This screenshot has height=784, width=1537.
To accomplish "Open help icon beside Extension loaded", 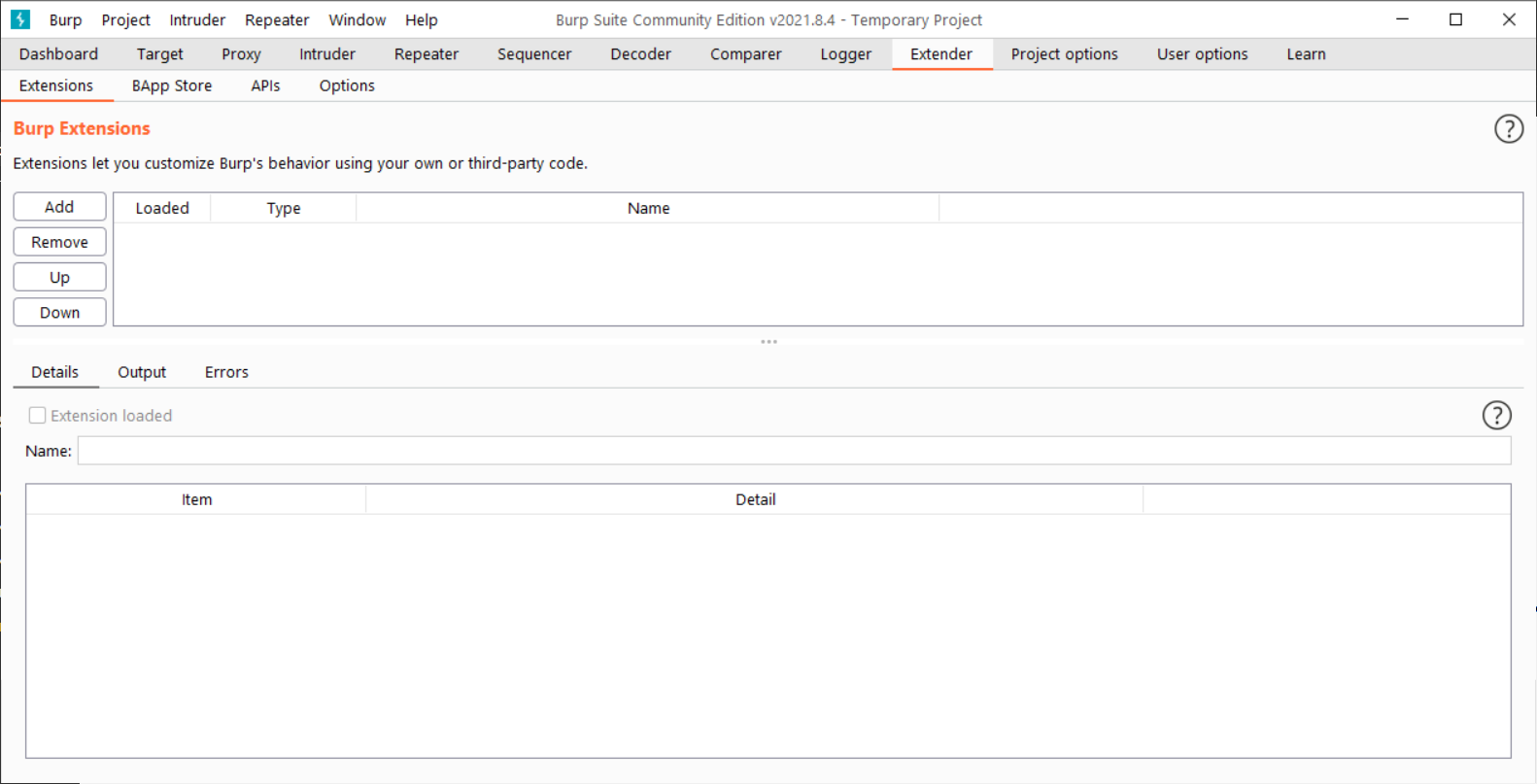I will tap(1496, 416).
